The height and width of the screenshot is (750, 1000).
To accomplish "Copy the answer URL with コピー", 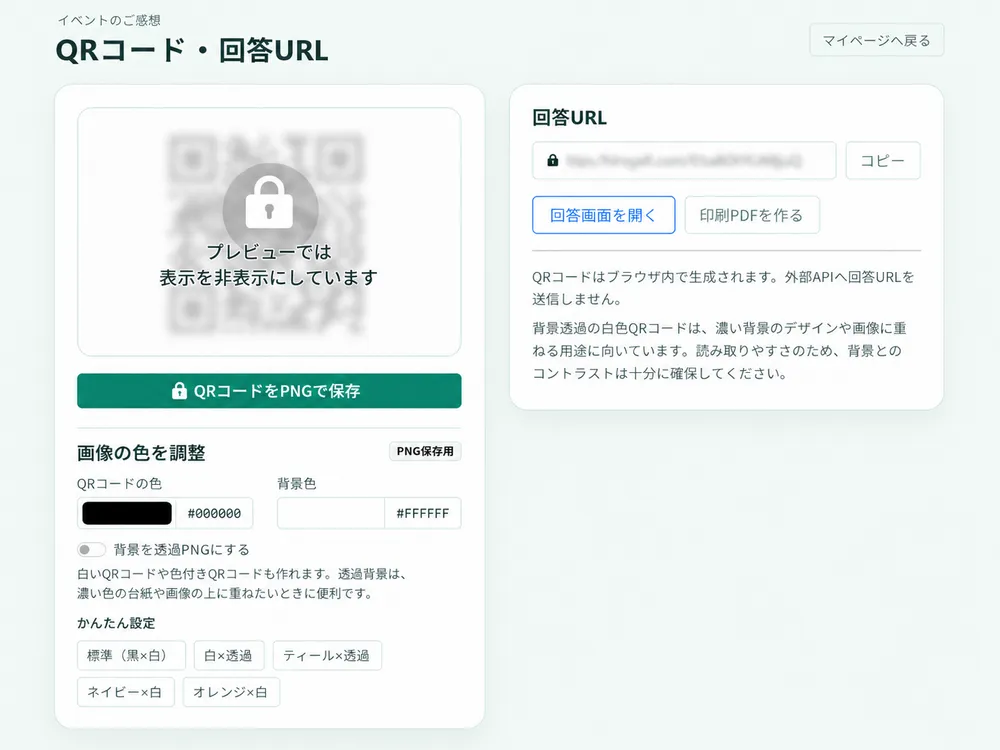I will (883, 161).
